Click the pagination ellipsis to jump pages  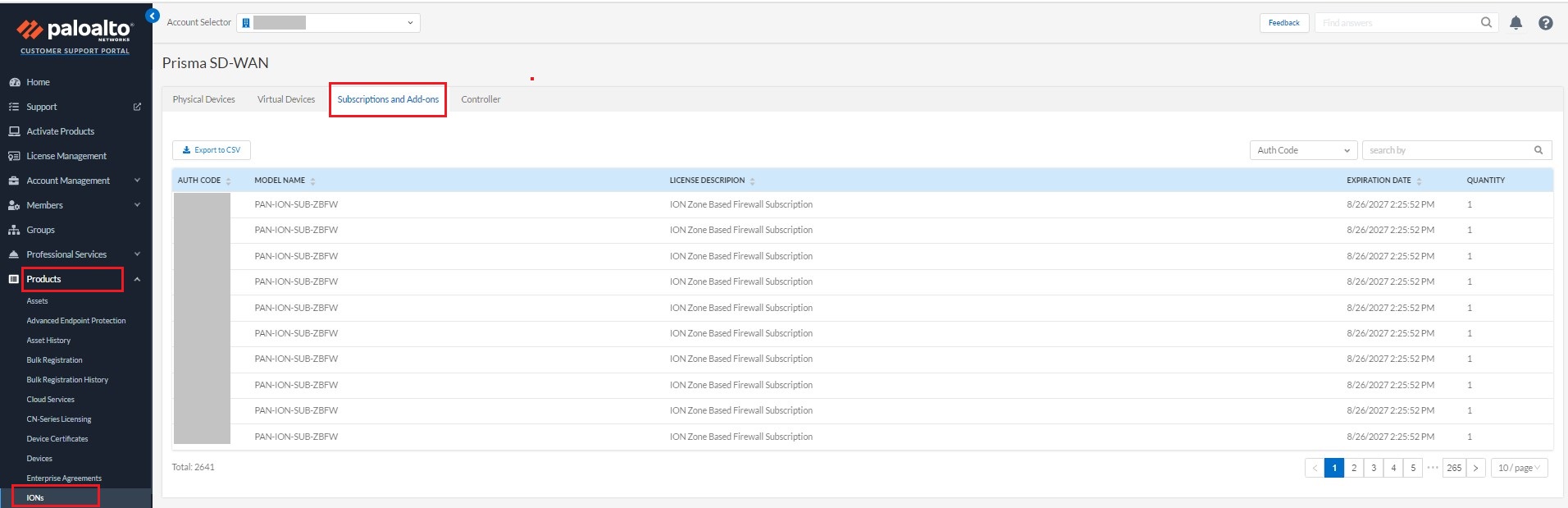1433,468
